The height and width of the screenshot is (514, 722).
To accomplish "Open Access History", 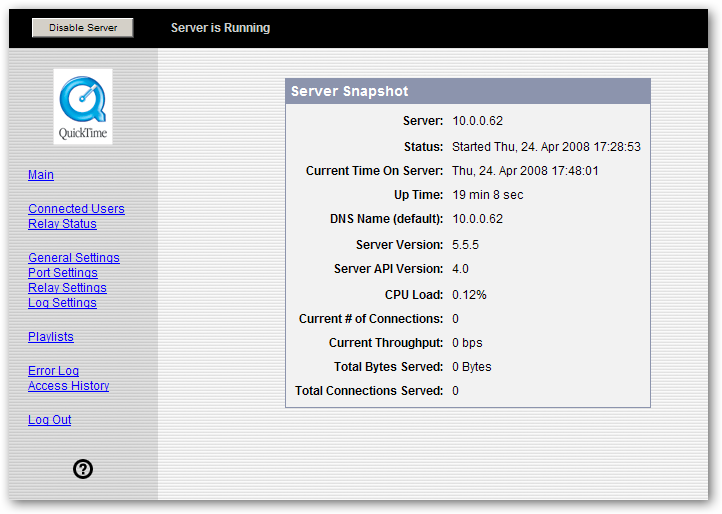I will click(x=69, y=386).
